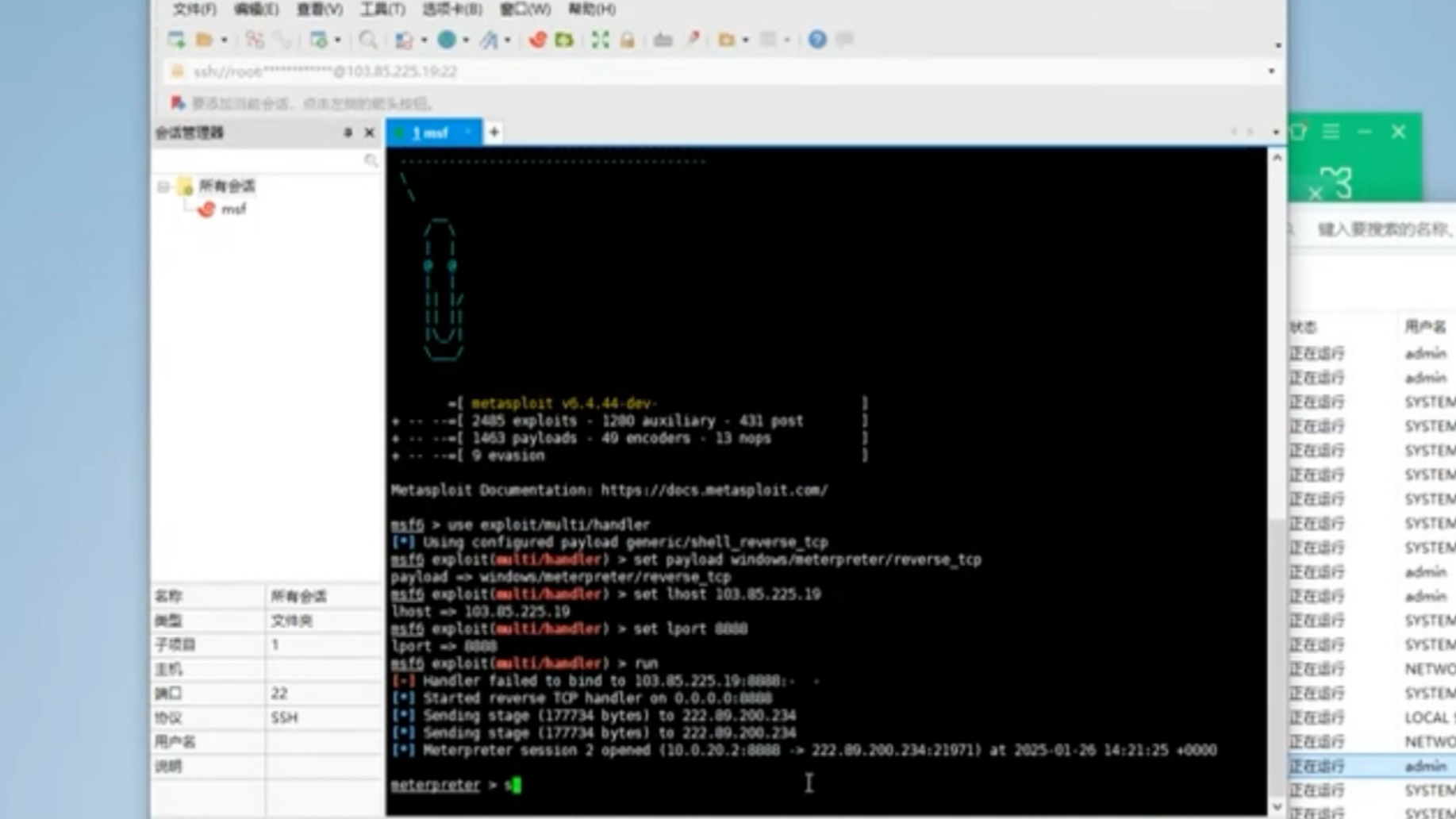Screen dimensions: 1456x819
Task: Click the search name field in right window
Action: 1385,229
